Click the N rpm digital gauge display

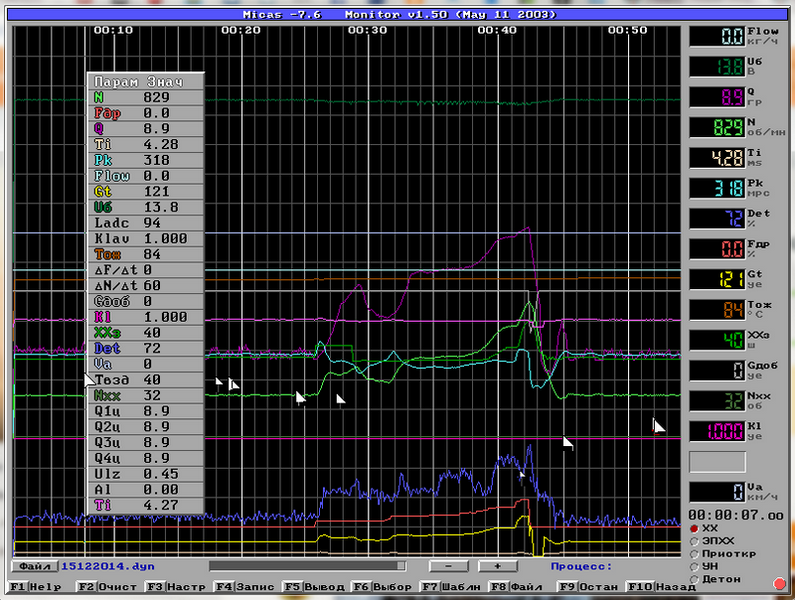pos(717,128)
